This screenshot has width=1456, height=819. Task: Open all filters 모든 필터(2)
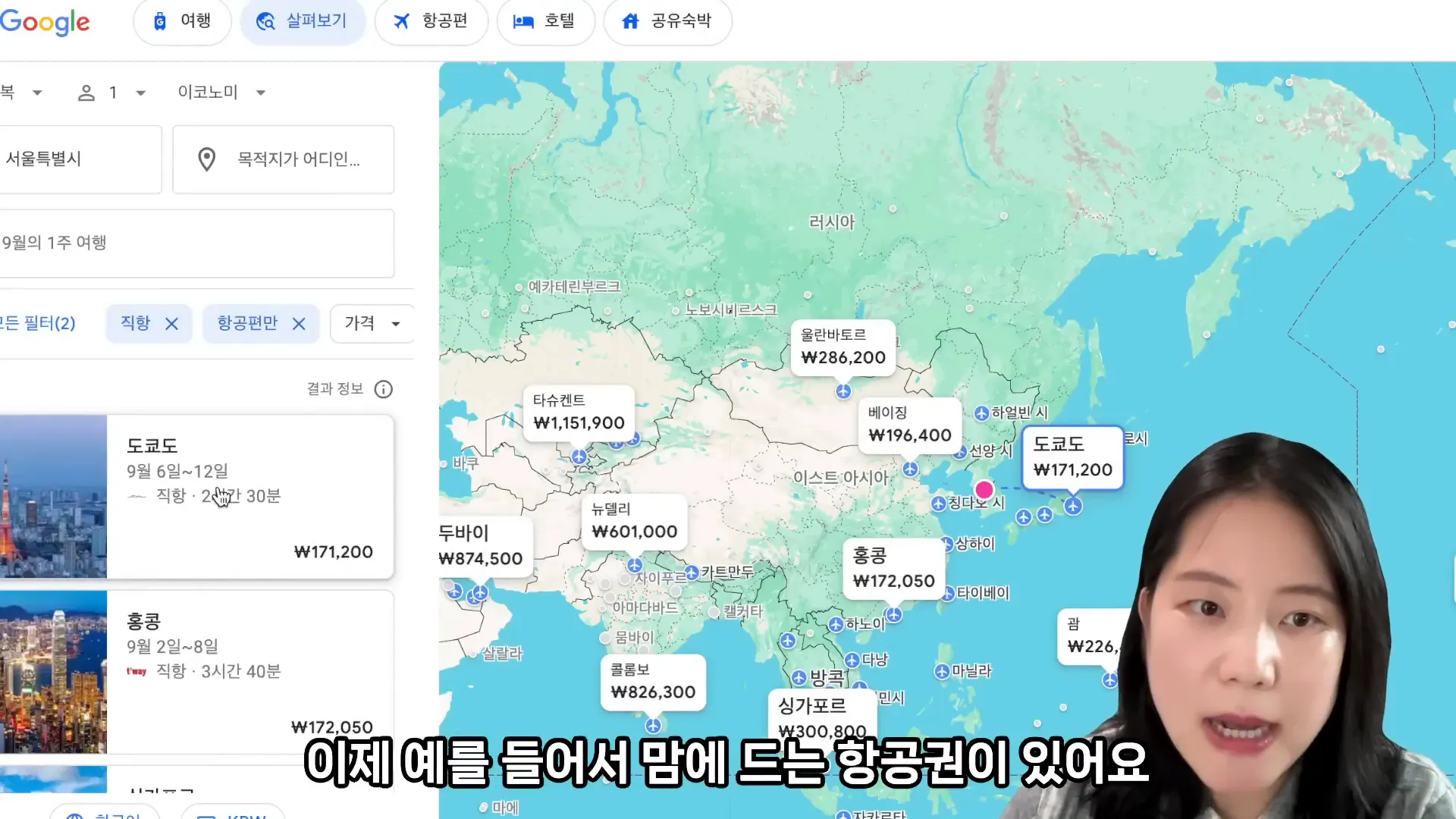[38, 324]
